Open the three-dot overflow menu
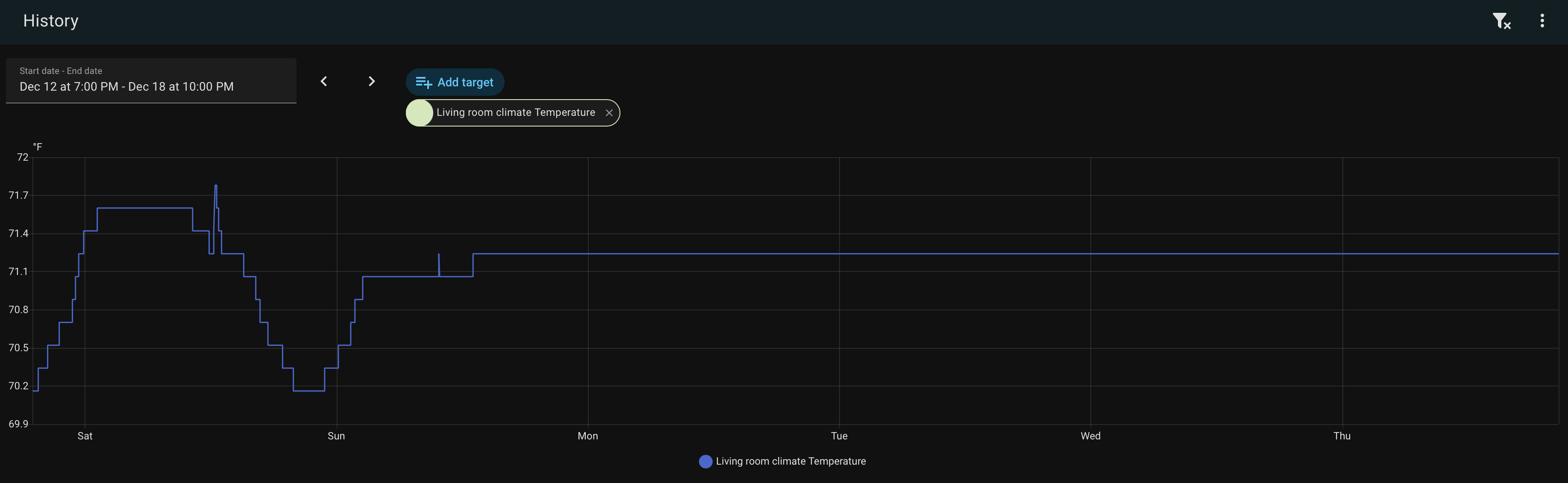 pos(1542,21)
